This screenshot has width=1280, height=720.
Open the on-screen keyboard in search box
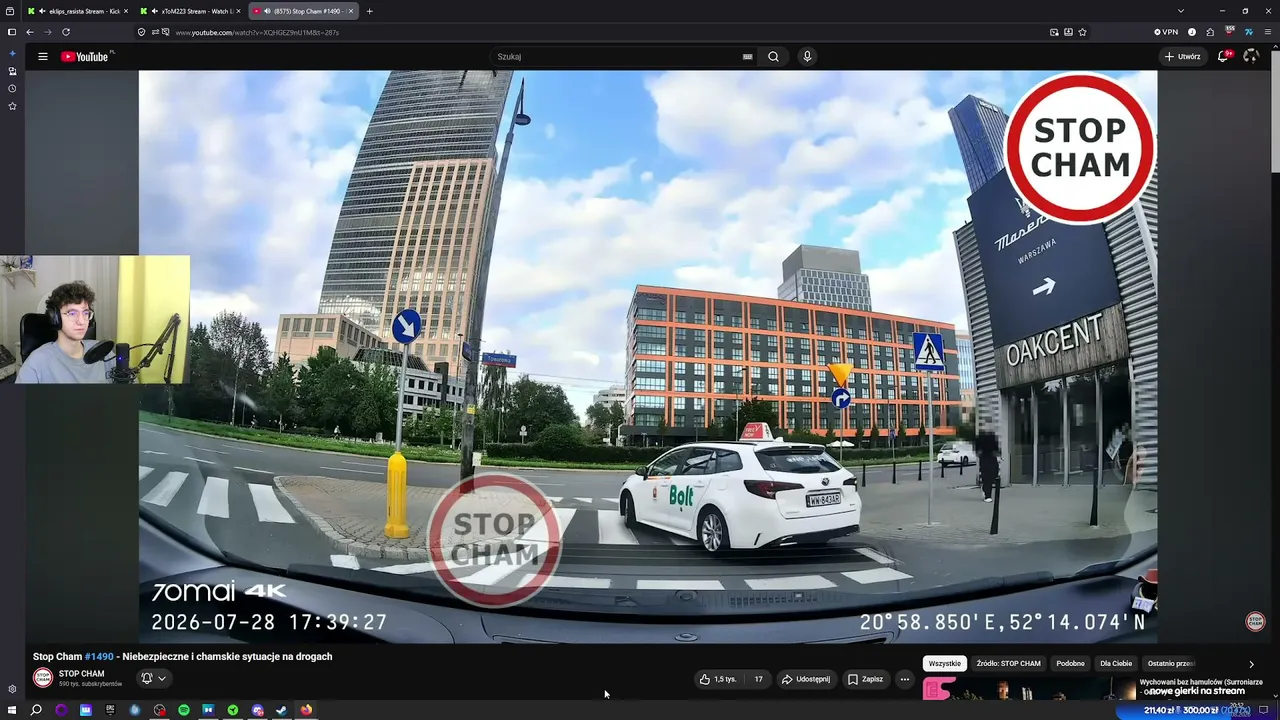[747, 57]
